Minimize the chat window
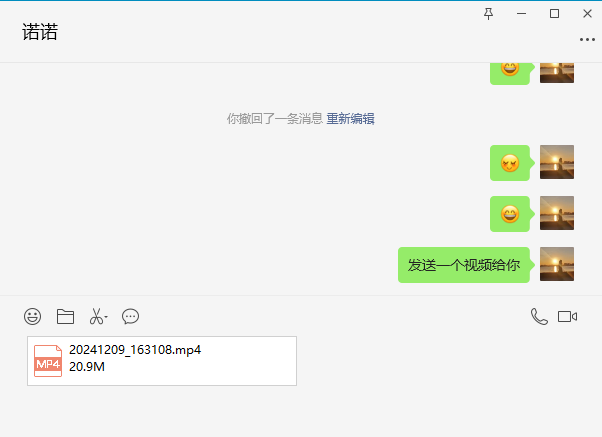The image size is (602, 437). click(x=521, y=13)
